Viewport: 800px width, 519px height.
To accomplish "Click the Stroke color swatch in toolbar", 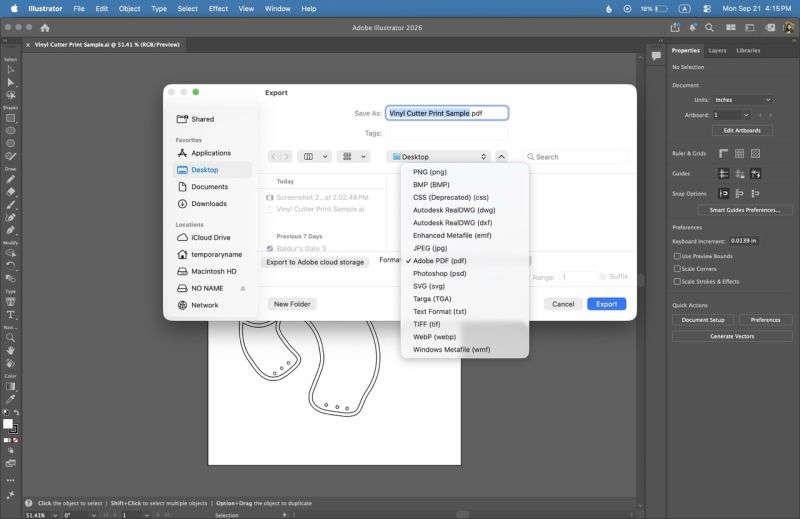I will click(x=14, y=430).
